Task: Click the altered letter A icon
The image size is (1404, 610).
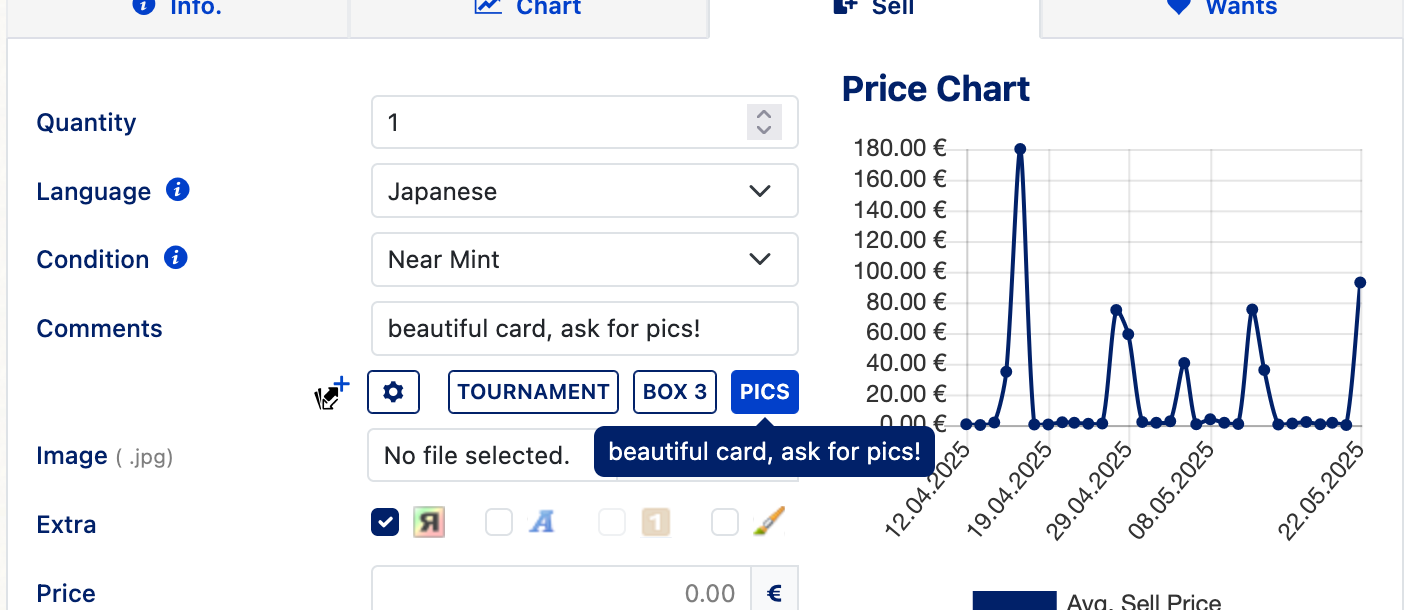Action: click(541, 521)
